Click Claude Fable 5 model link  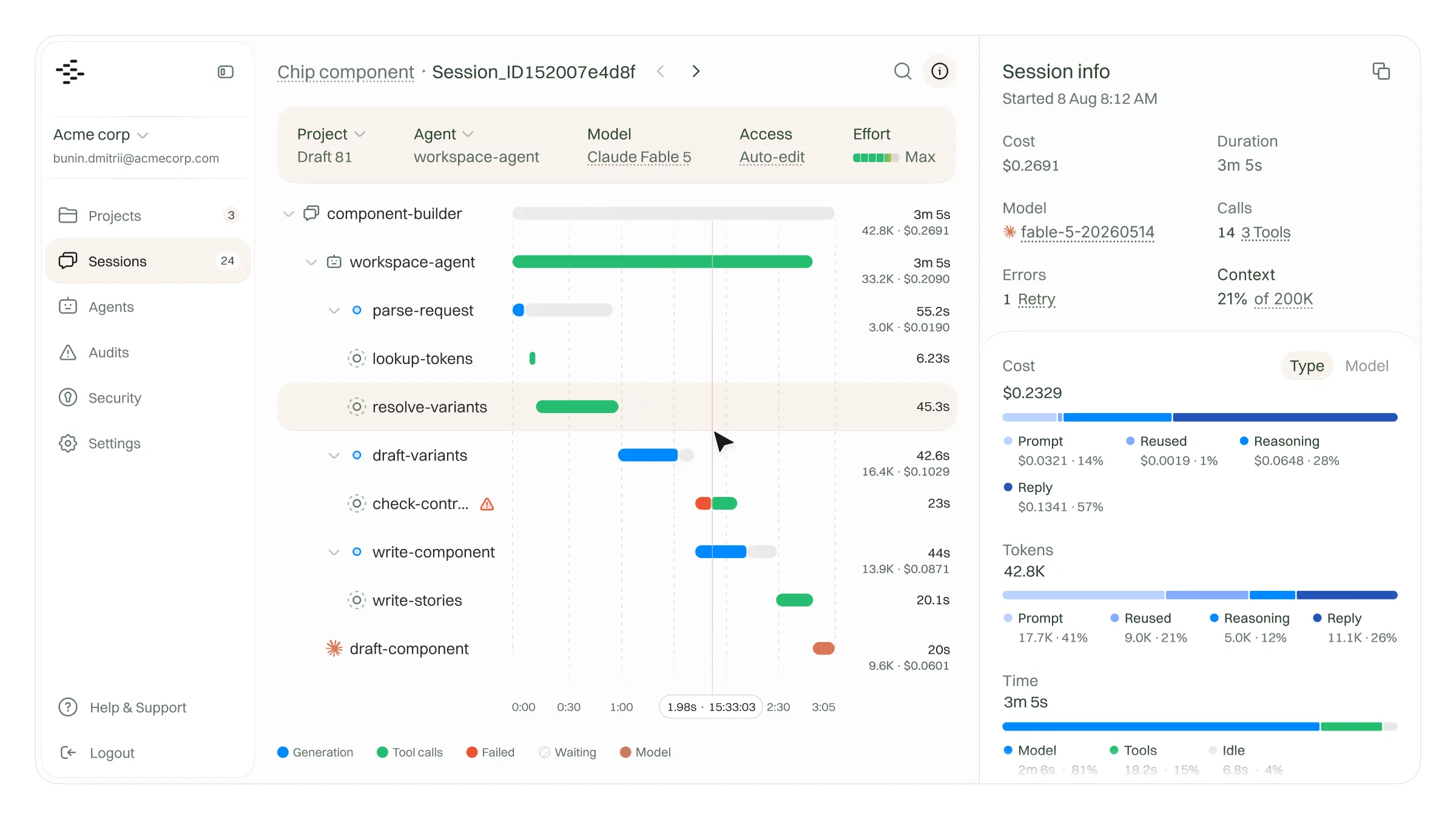coord(639,157)
